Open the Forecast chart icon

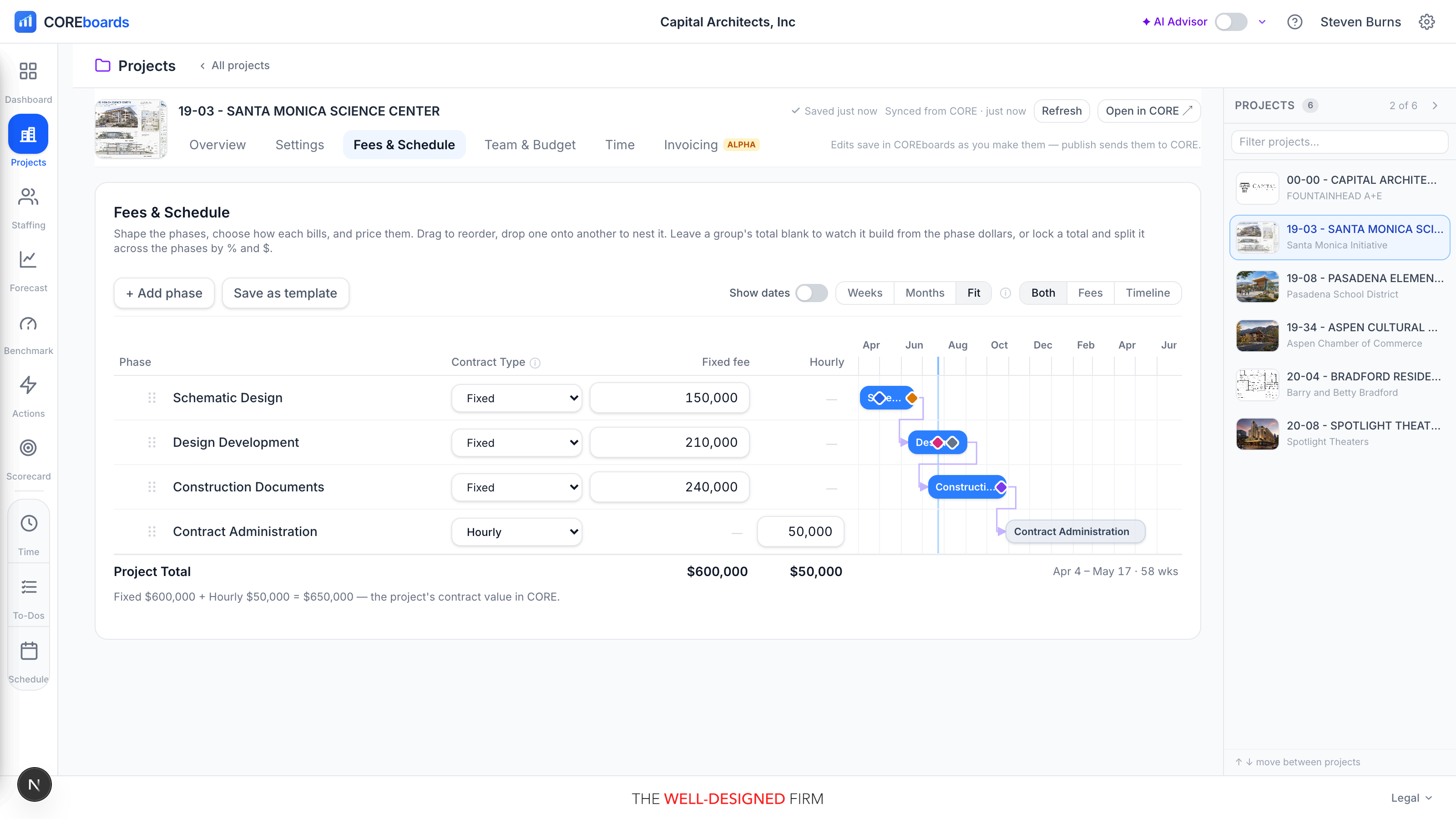28,259
